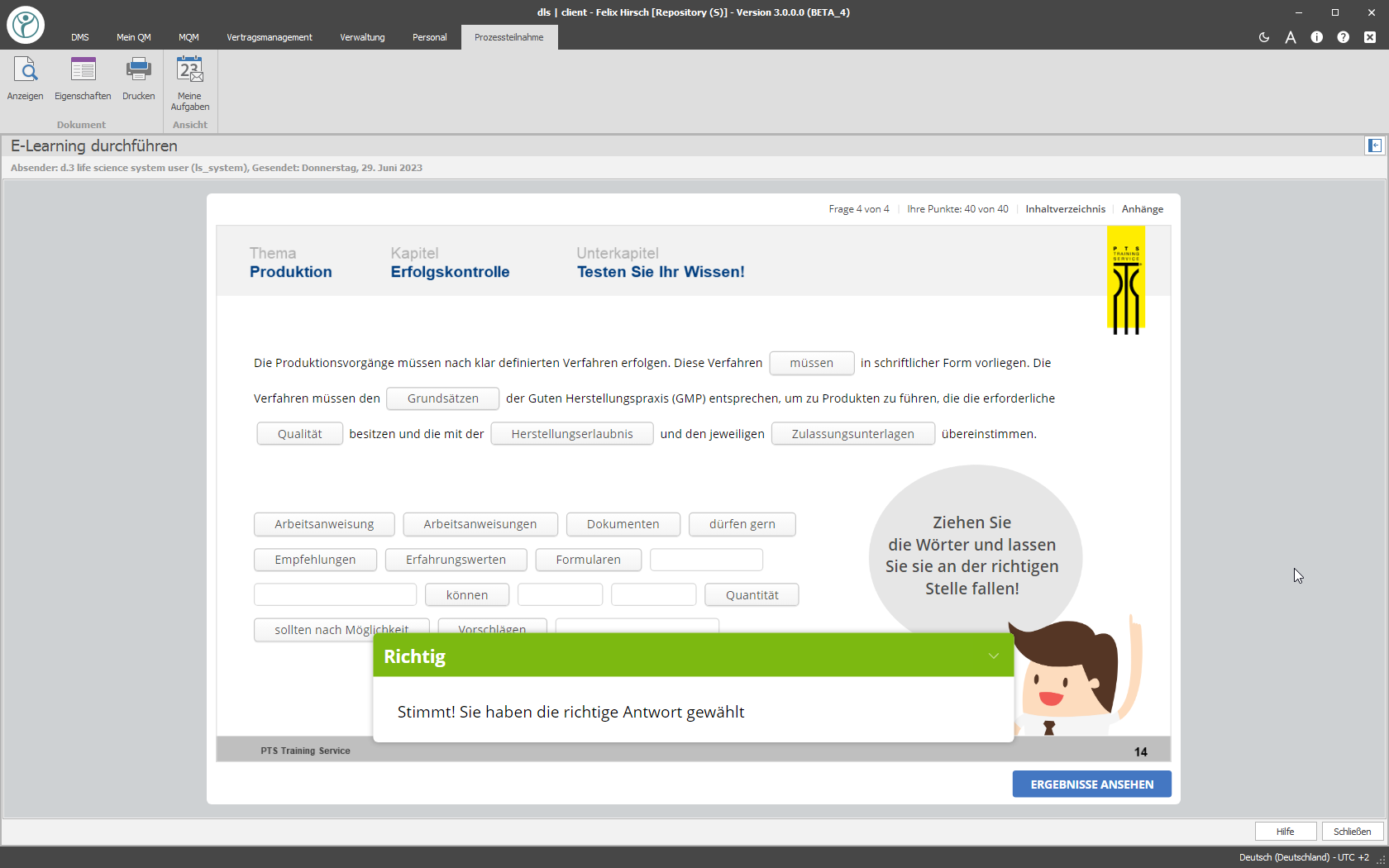Open the info circle icon
The image size is (1389, 868).
tap(1317, 37)
